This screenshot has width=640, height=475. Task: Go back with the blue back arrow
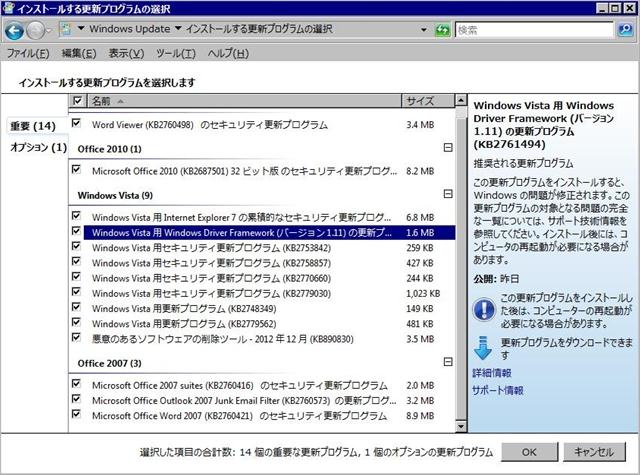(14, 31)
